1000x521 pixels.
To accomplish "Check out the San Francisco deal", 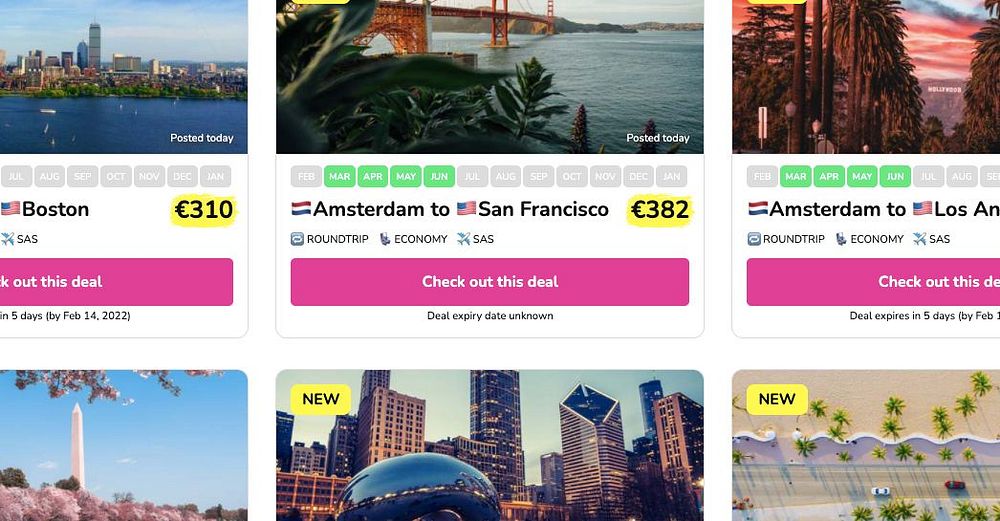I will (x=490, y=282).
